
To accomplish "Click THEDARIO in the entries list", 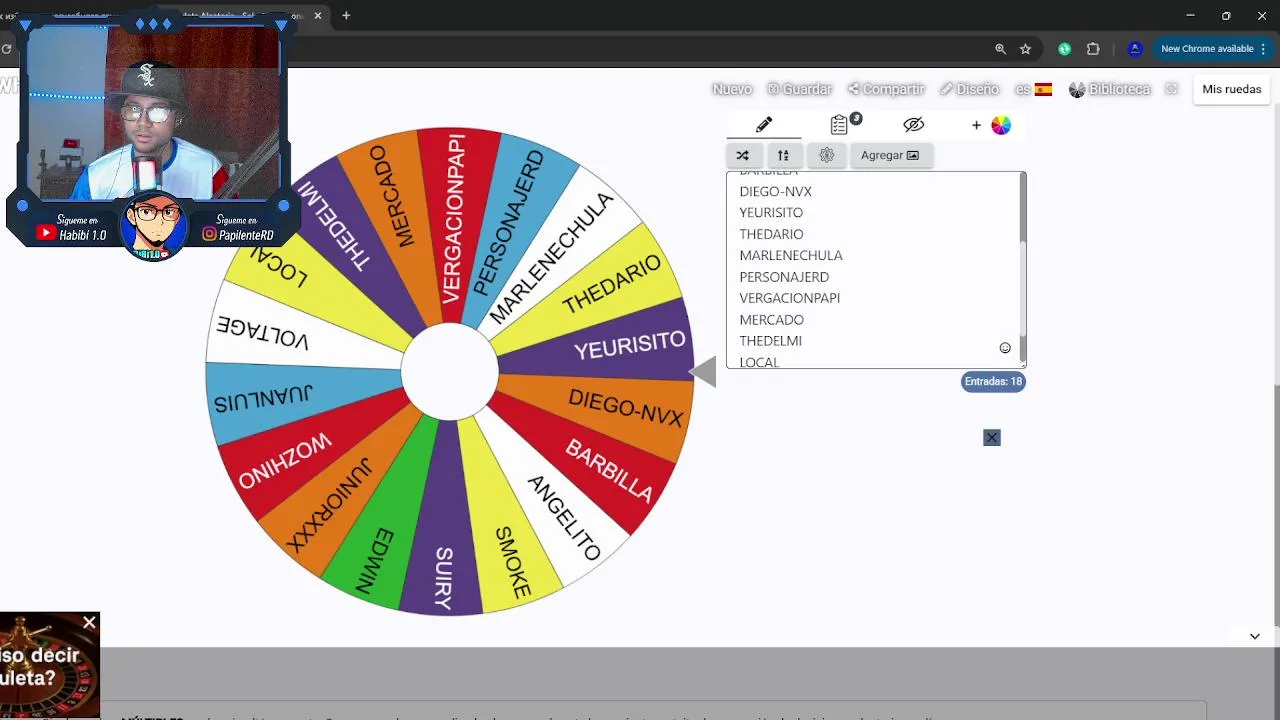I will 771,234.
